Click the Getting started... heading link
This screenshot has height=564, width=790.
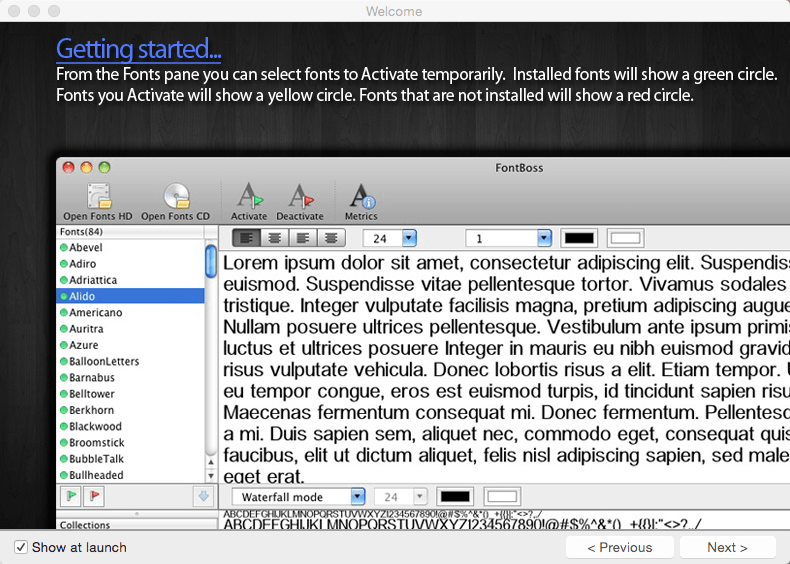click(x=139, y=49)
